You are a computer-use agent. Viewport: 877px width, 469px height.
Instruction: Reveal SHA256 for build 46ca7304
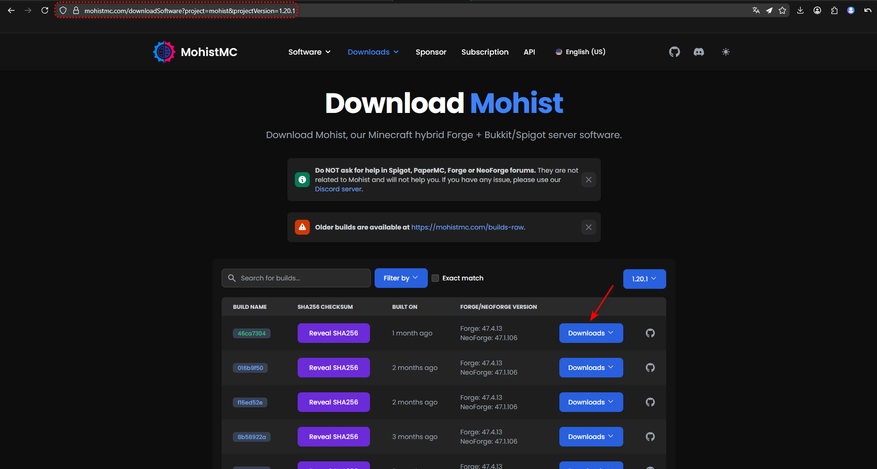pyautogui.click(x=333, y=333)
